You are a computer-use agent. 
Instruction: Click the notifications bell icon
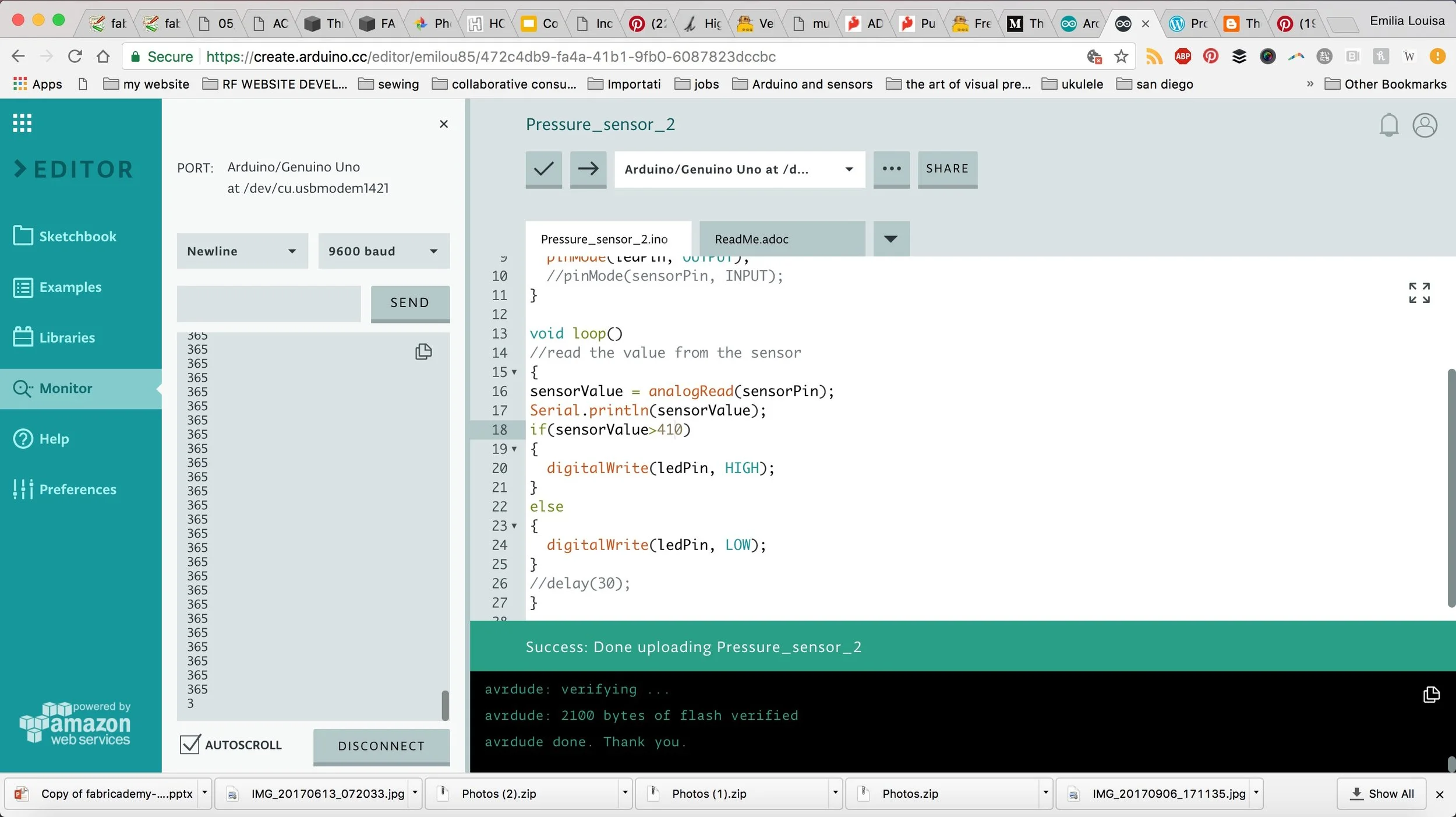tap(1389, 125)
